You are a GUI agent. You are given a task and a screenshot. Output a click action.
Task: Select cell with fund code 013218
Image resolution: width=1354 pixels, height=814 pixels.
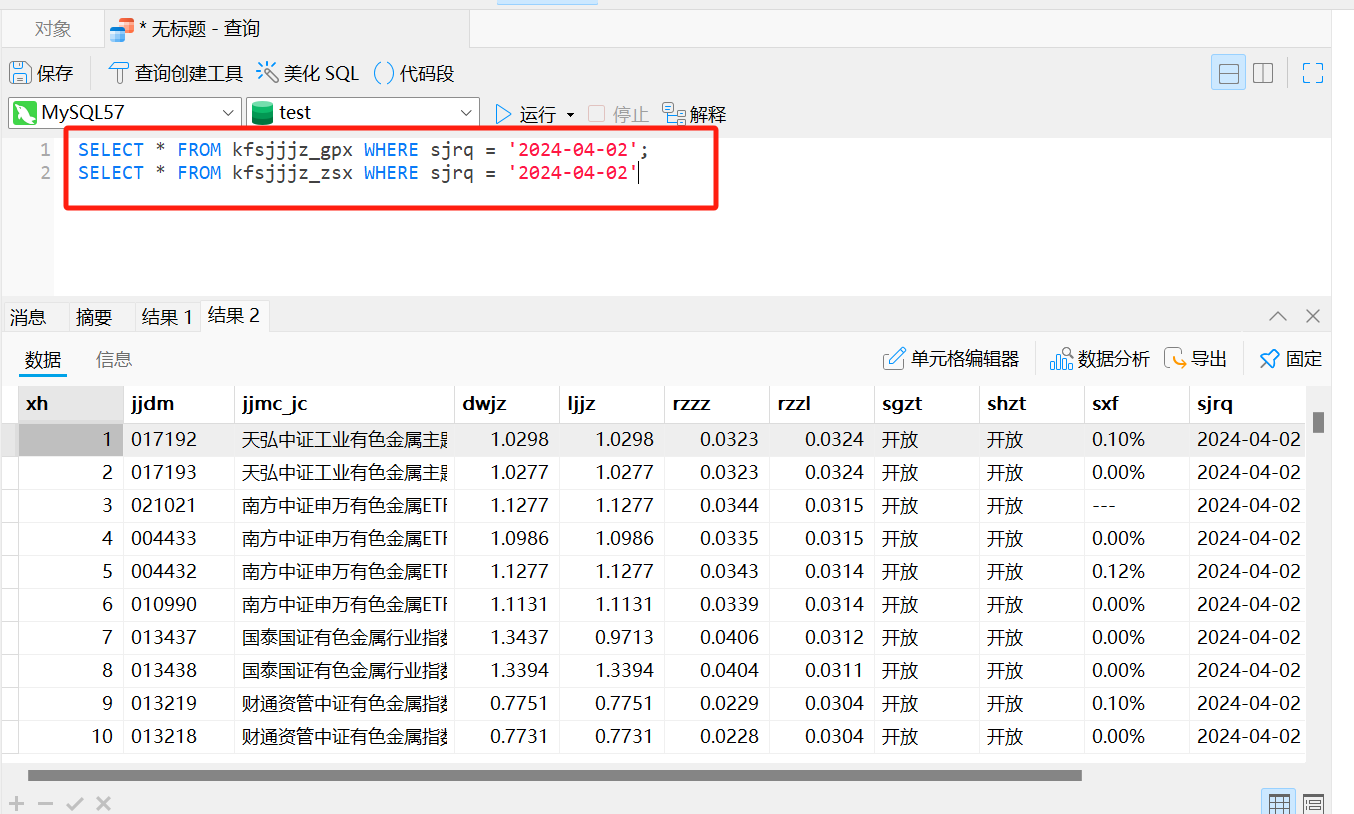(179, 736)
